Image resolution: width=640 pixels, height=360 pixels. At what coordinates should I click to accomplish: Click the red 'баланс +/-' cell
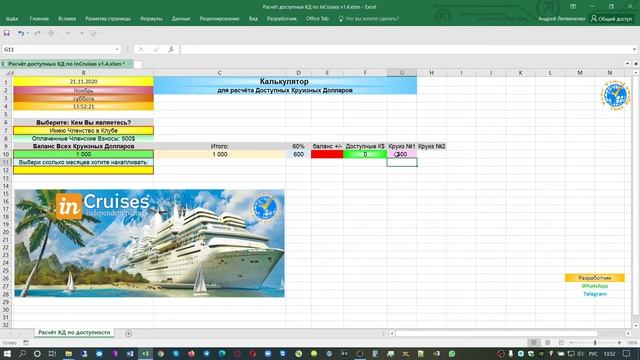tap(327, 154)
